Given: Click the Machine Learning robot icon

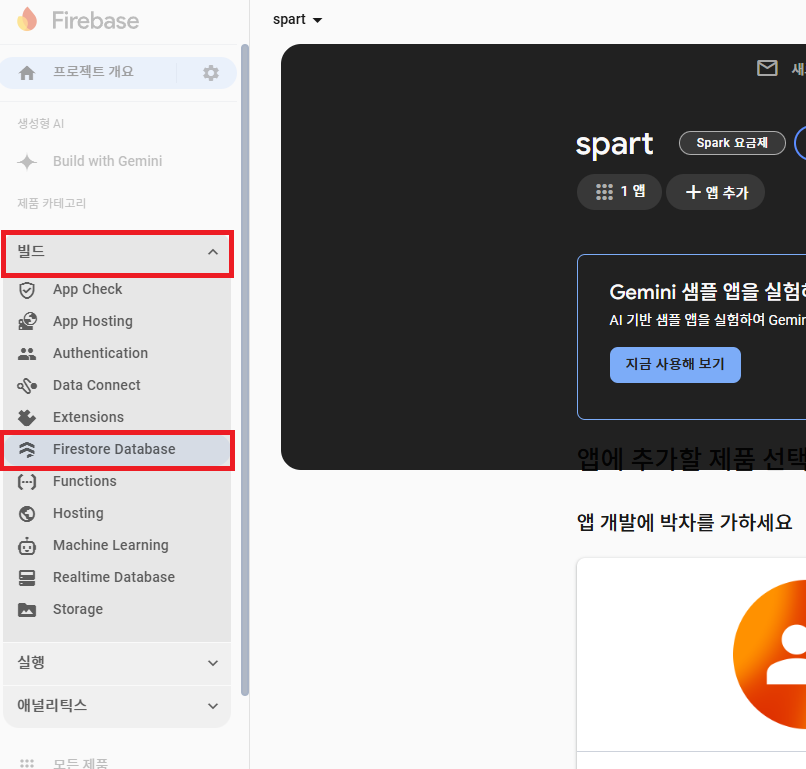Looking at the screenshot, I should point(27,546).
